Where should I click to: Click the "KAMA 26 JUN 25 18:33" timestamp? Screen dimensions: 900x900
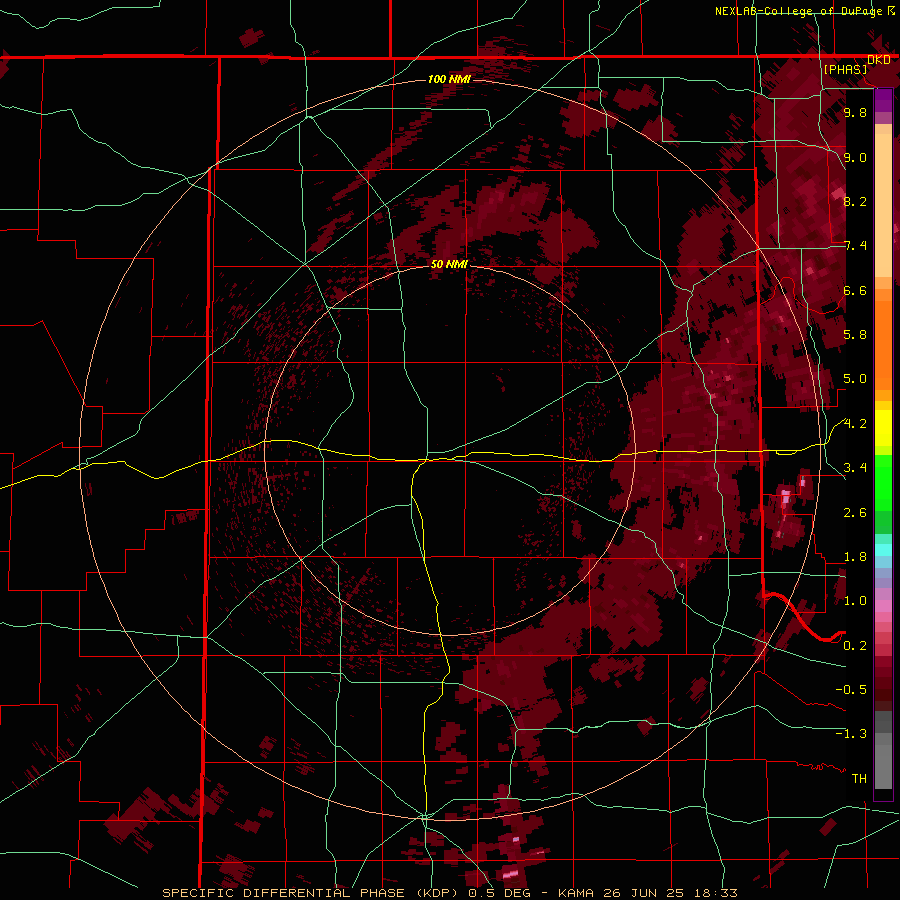point(647,893)
